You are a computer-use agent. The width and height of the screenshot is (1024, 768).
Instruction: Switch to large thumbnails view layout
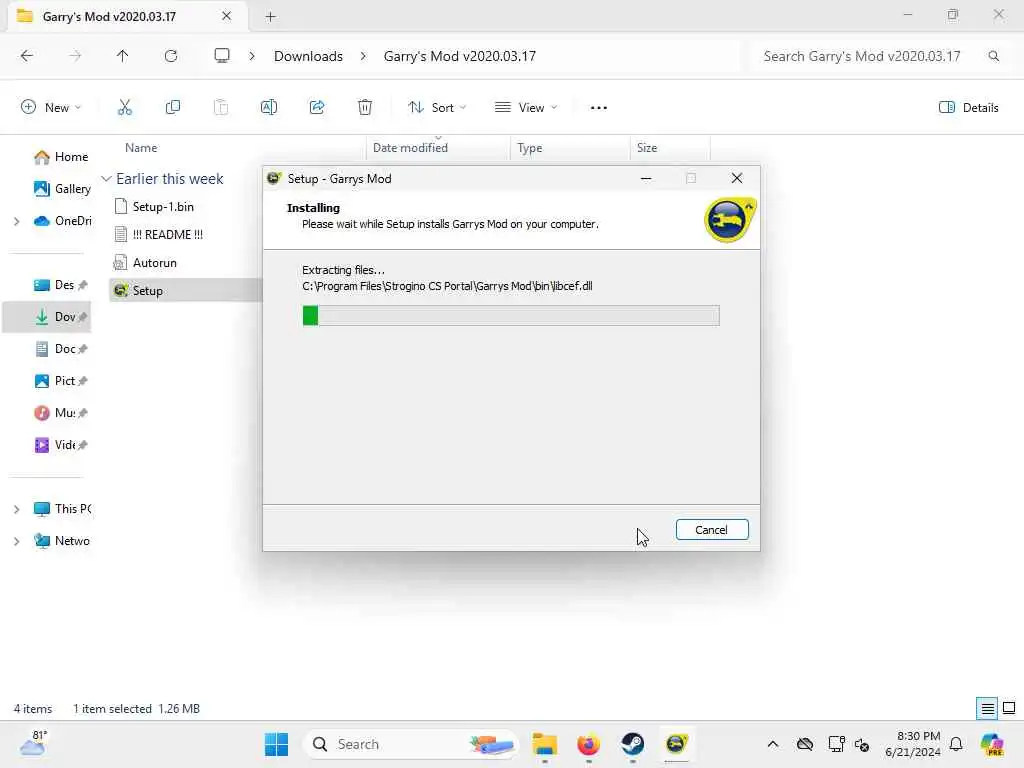pos(1009,709)
